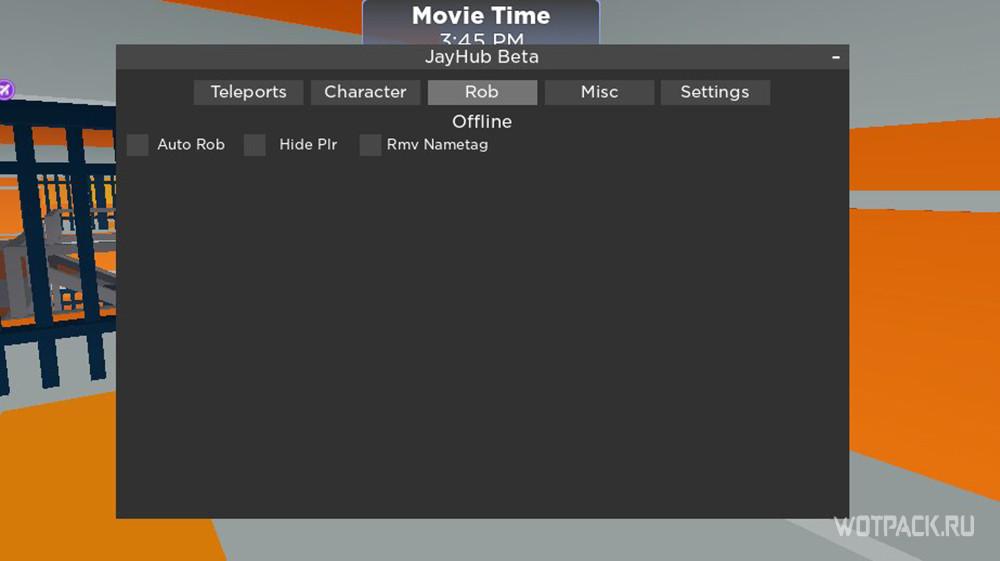Click the 3:45 PM clock text
The width and height of the screenshot is (1000, 561).
click(482, 38)
